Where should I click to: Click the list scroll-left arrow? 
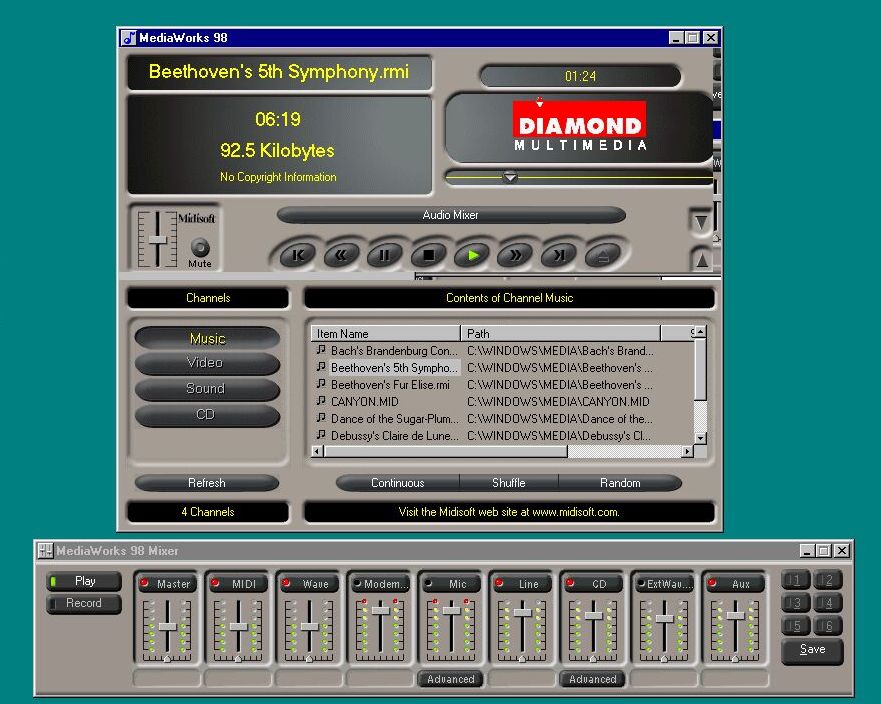click(317, 451)
